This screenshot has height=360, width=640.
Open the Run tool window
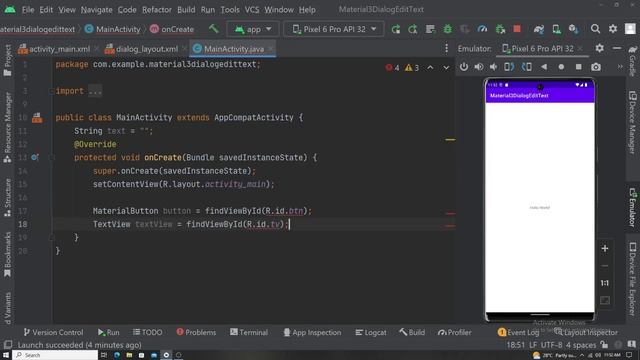(x=109, y=332)
